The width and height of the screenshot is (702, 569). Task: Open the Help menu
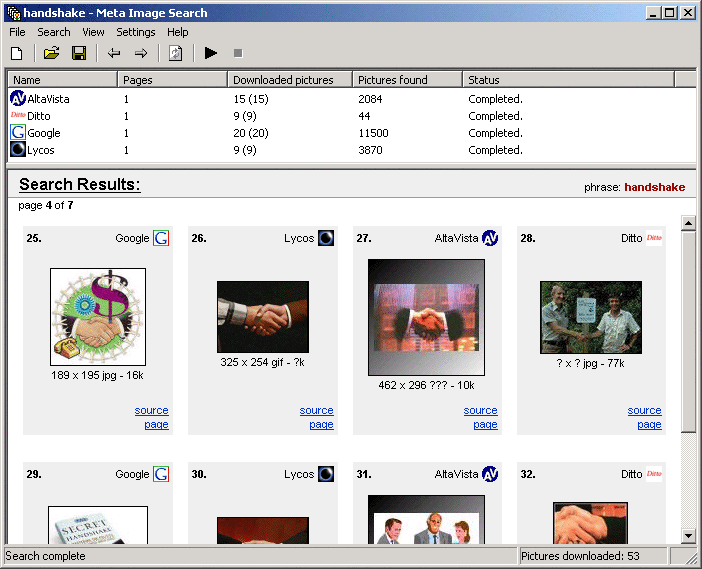[178, 32]
